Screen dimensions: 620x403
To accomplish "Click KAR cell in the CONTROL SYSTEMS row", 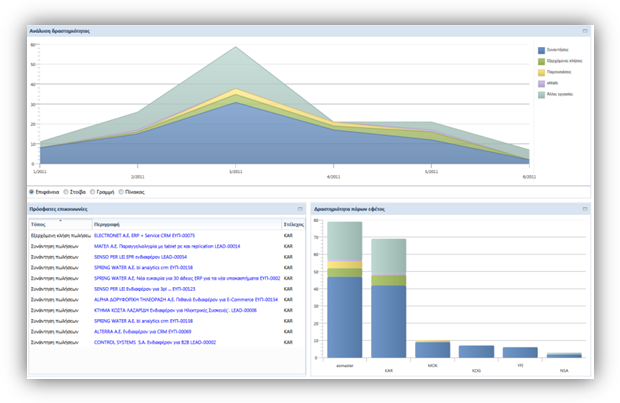I will point(288,342).
